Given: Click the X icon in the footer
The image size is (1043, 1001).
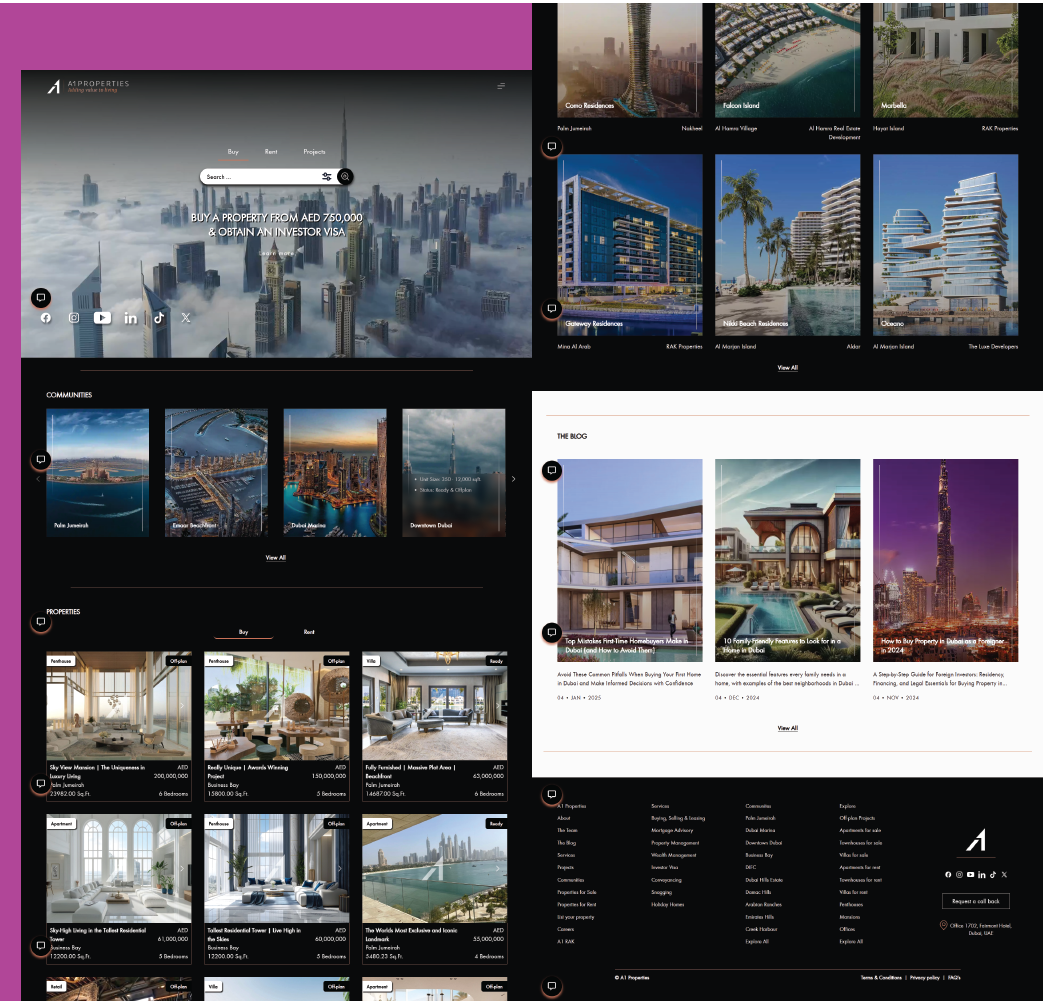Looking at the screenshot, I should (1004, 875).
